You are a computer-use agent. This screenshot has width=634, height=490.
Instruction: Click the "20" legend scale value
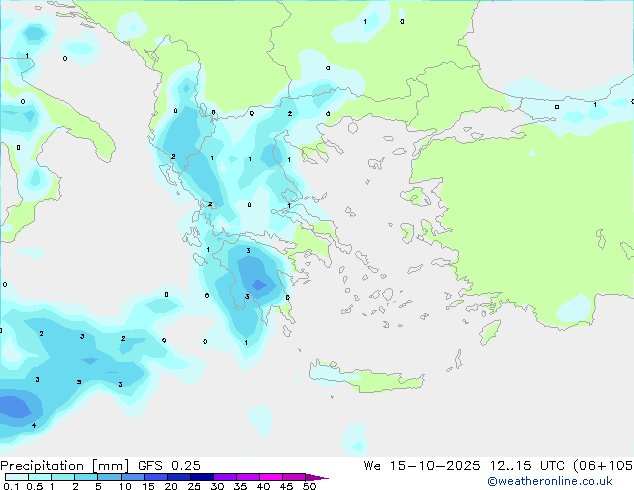point(171,486)
